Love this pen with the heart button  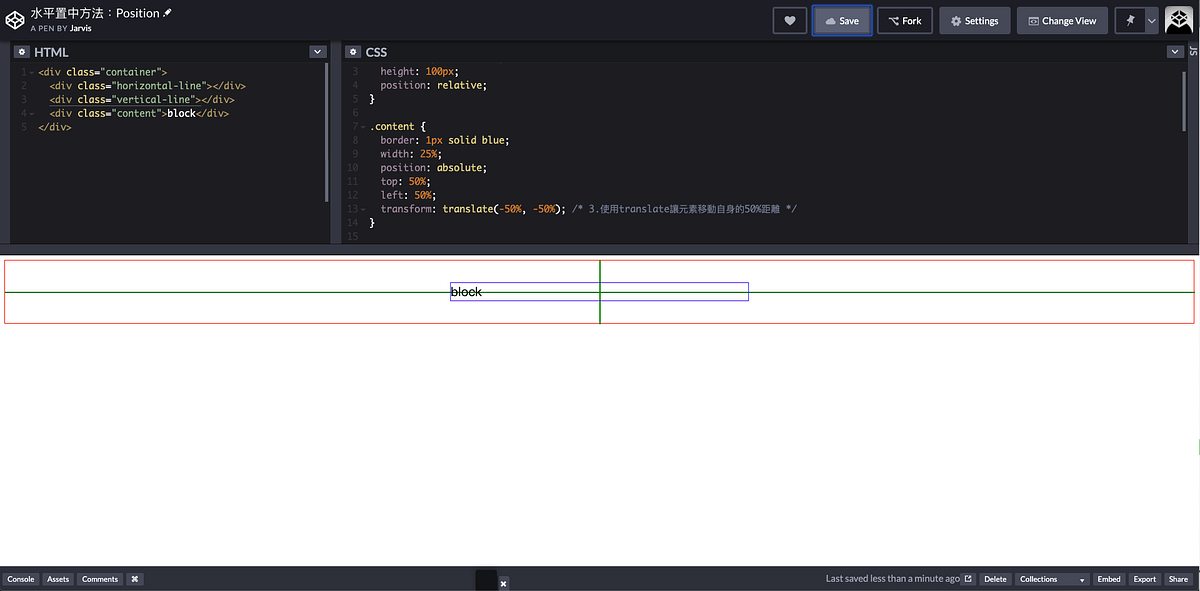[790, 20]
